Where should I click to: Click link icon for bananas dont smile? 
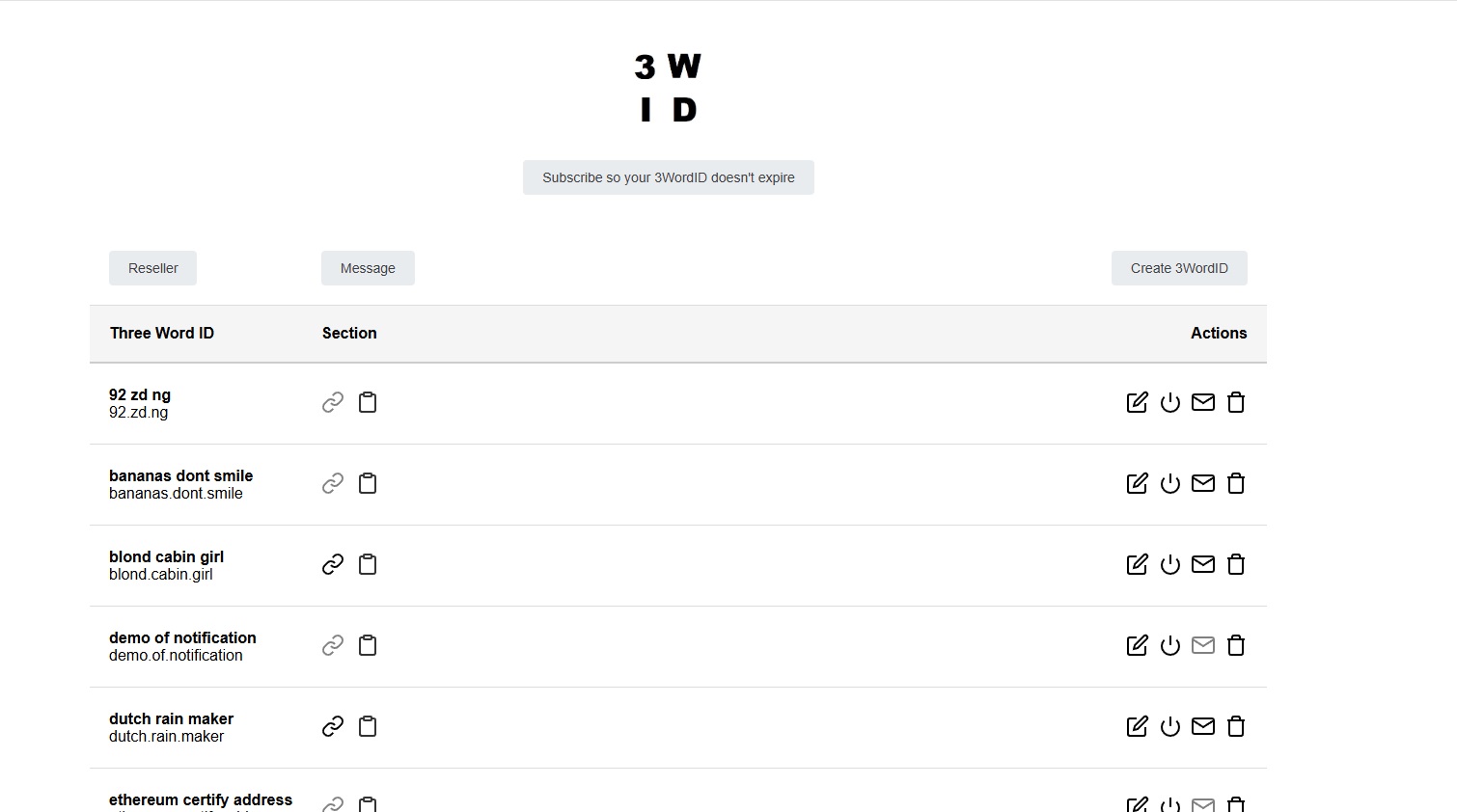tap(333, 483)
